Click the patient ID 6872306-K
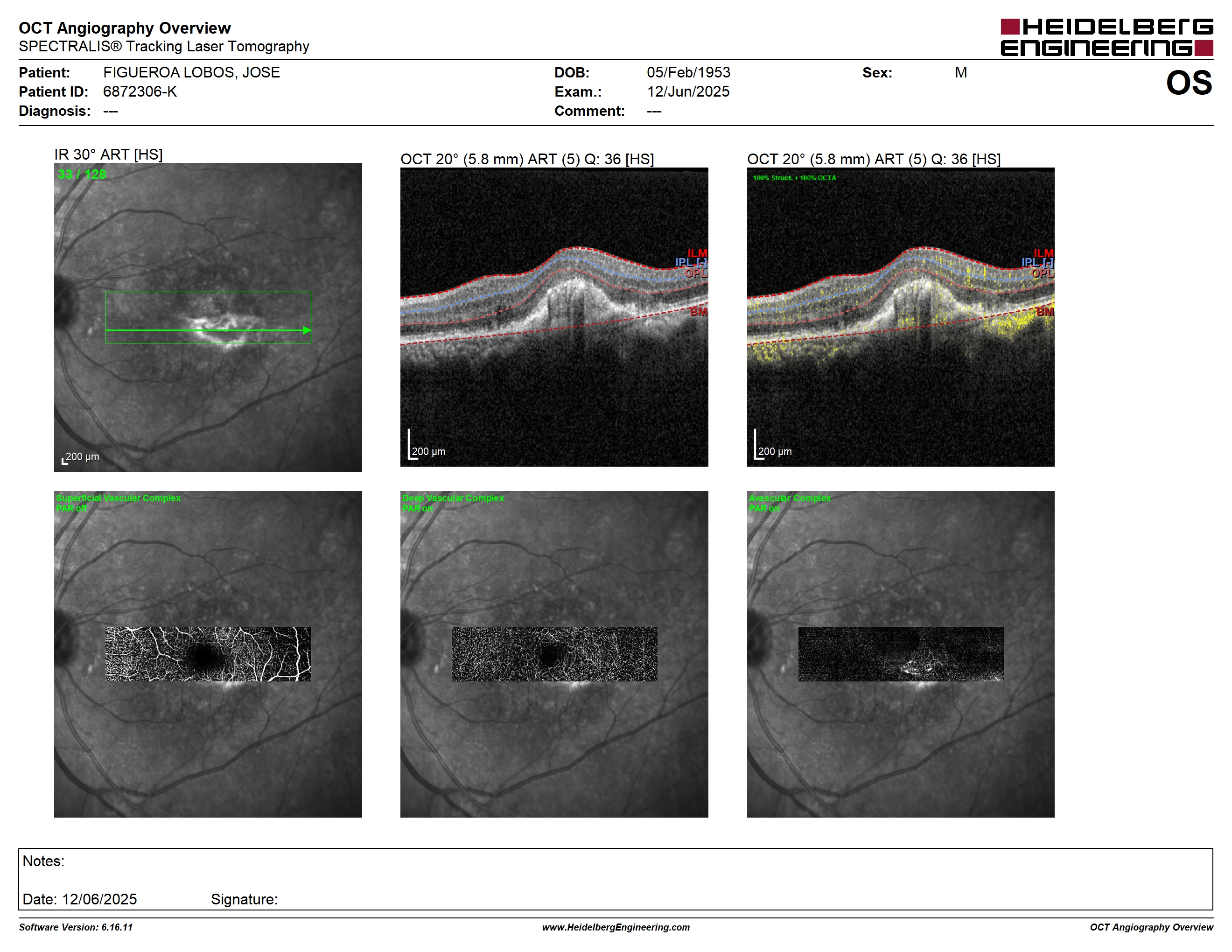This screenshot has height=952, width=1232. tap(140, 91)
